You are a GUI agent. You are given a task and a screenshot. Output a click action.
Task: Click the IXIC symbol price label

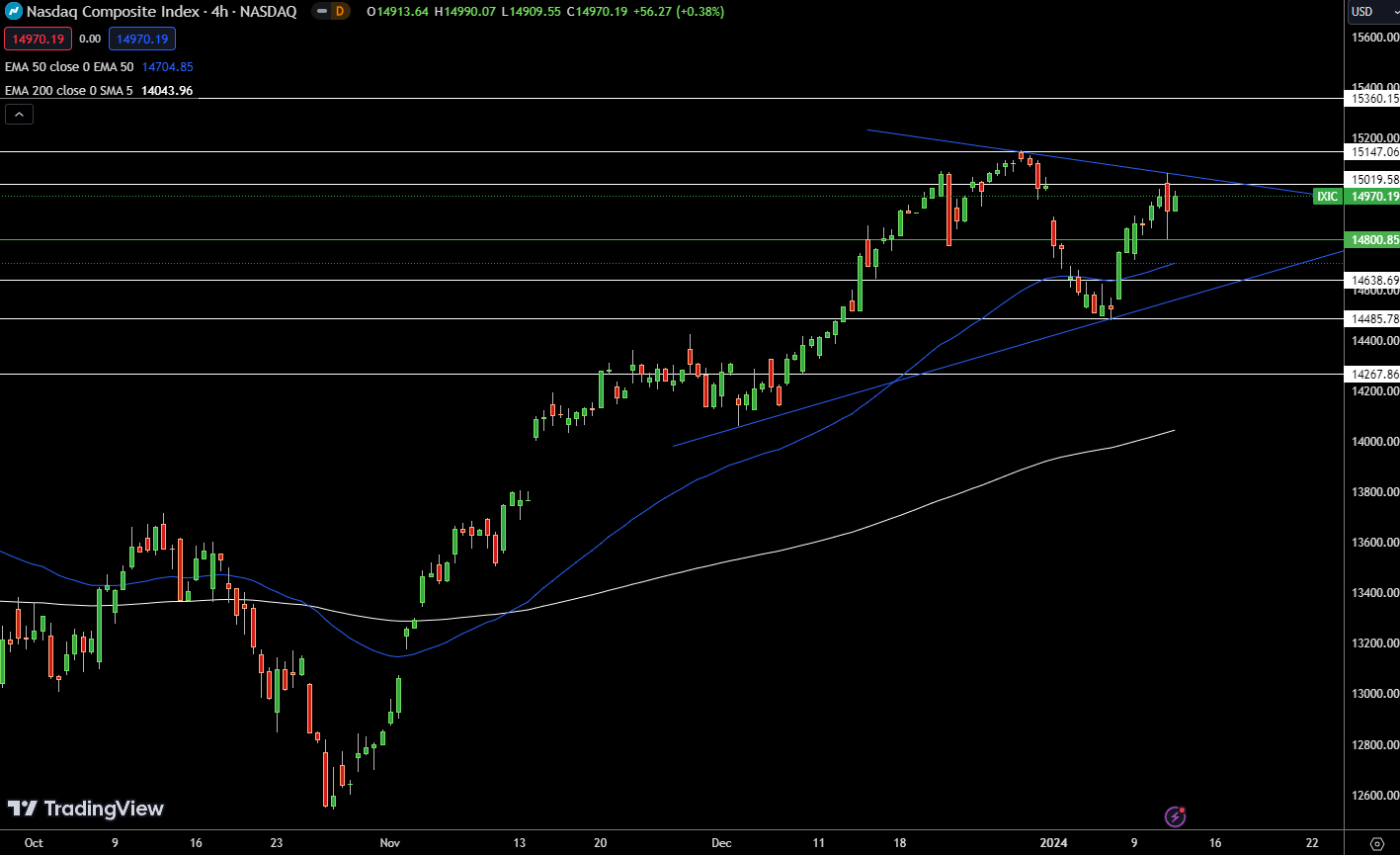pyautogui.click(x=1328, y=197)
